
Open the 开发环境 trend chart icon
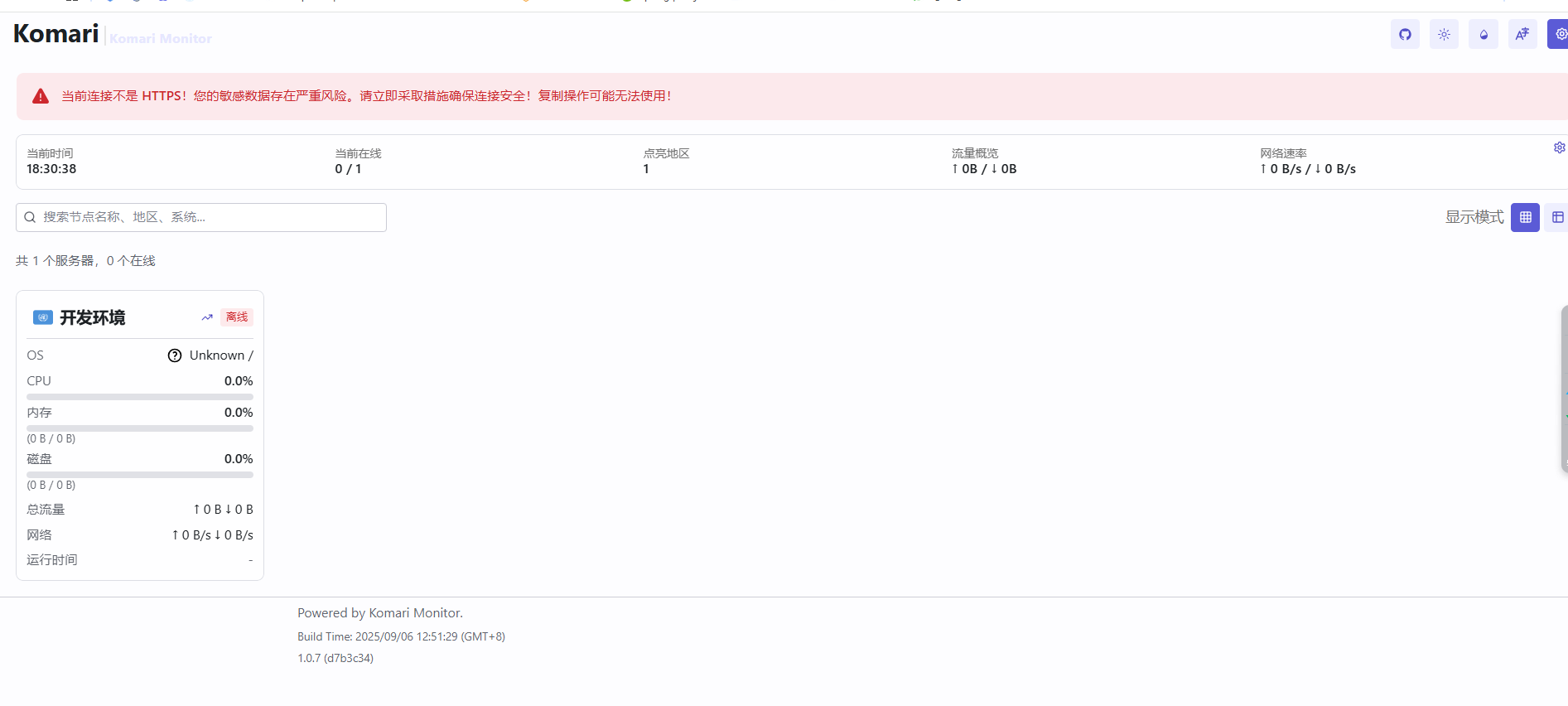pos(207,317)
